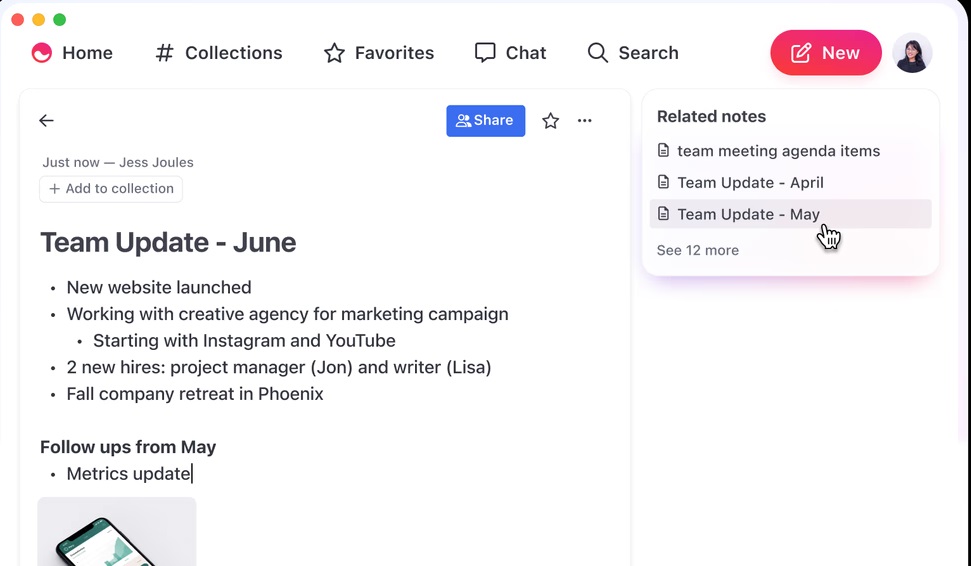Screen dimensions: 971x566
Task: Open Favorites in the navigation
Action: [x=379, y=53]
